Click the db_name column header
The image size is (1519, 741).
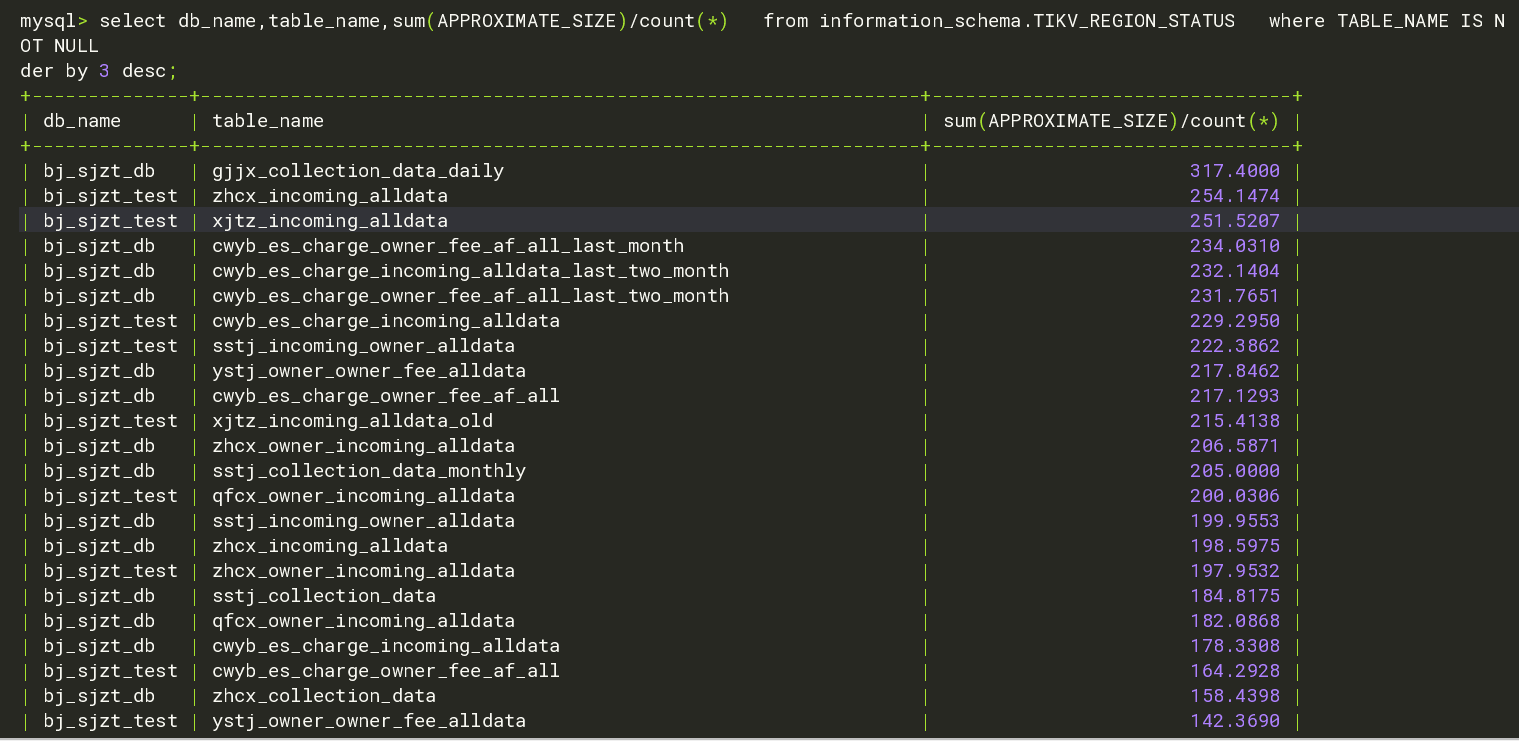[82, 121]
